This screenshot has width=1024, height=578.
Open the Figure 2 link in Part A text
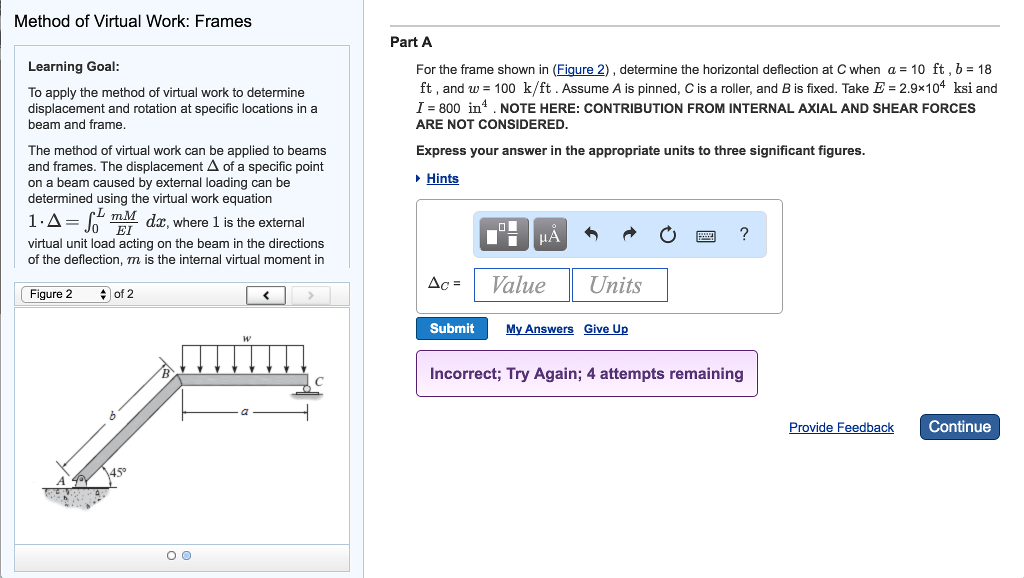point(581,70)
